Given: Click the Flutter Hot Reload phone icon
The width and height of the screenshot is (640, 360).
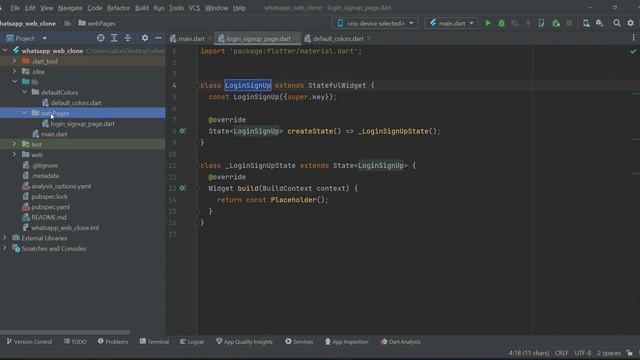Looking at the screenshot, I should 541,24.
